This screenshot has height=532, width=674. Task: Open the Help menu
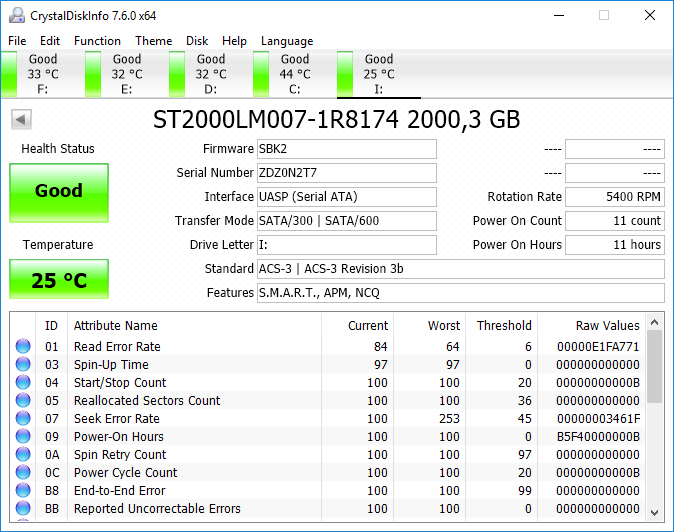(x=234, y=41)
